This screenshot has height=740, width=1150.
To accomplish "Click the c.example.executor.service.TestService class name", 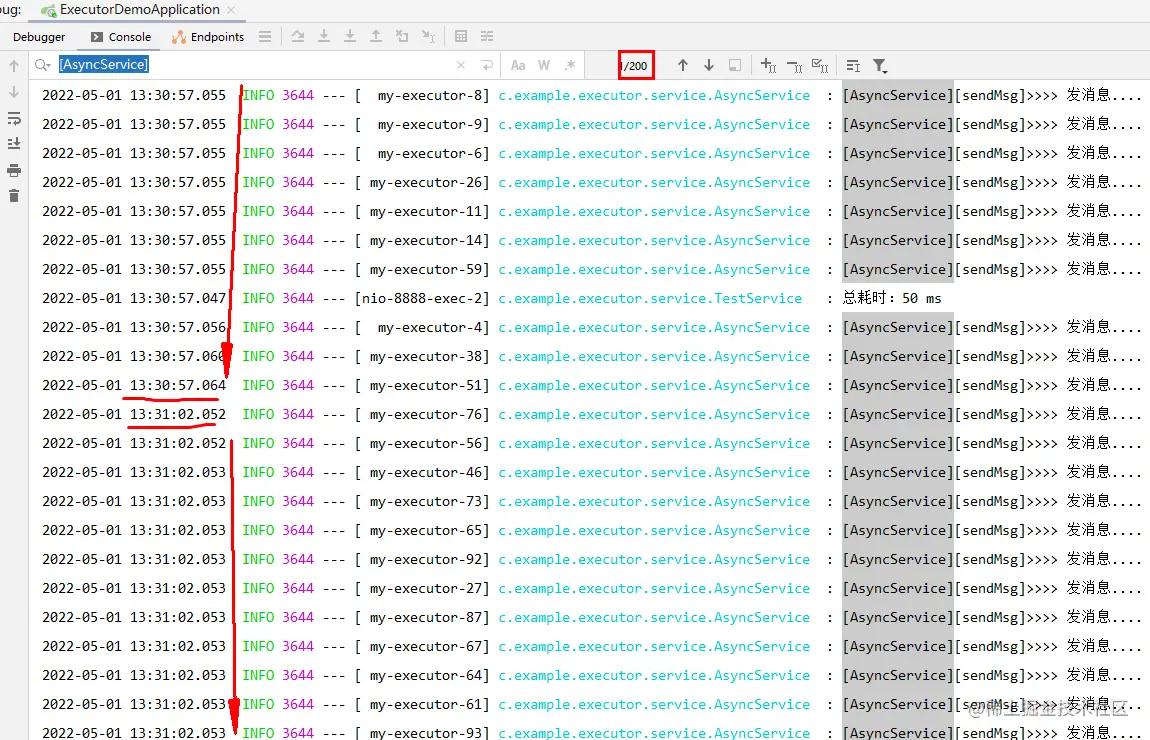I will point(650,298).
